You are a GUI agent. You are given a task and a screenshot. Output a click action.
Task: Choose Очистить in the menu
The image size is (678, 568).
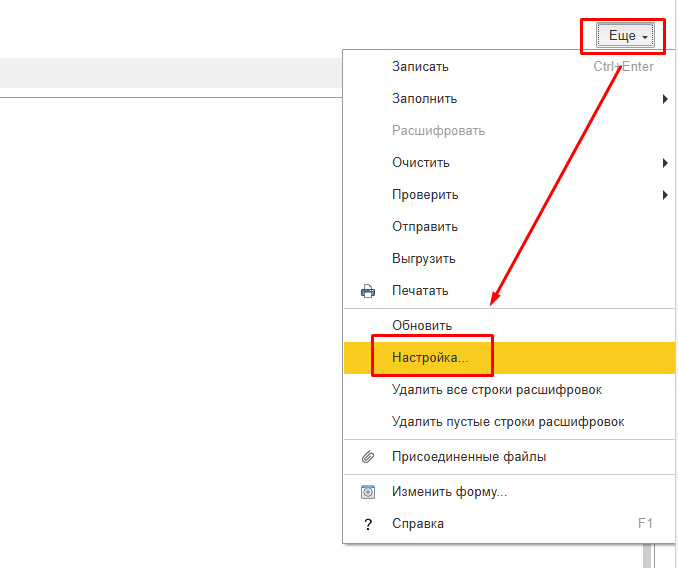click(421, 163)
